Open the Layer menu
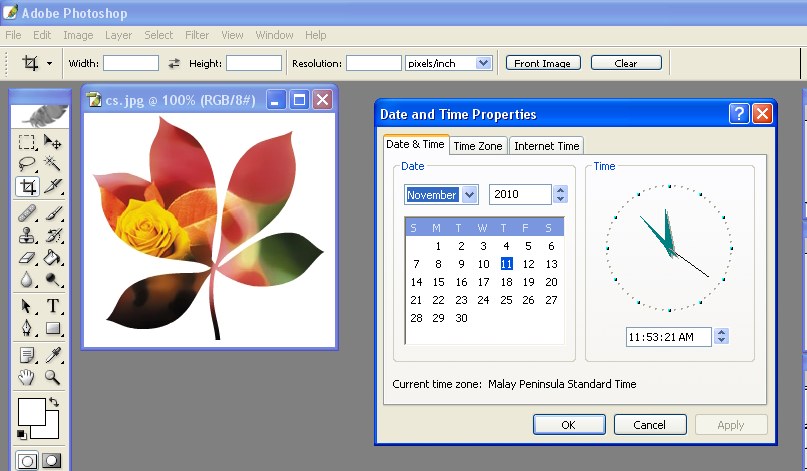This screenshot has width=807, height=471. point(118,35)
